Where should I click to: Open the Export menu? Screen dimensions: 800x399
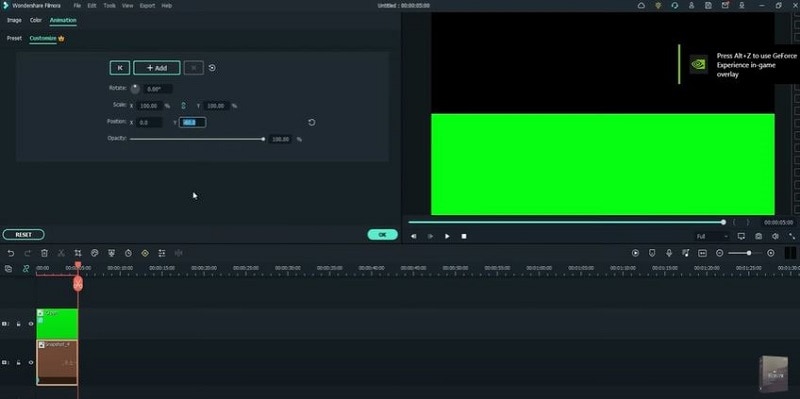tap(147, 6)
